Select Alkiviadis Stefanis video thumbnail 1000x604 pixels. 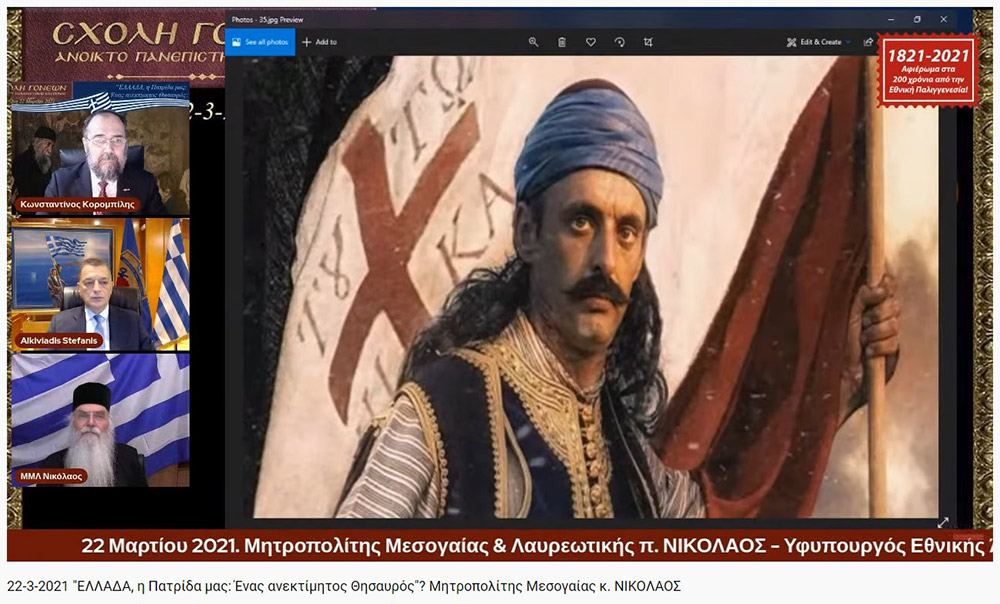100,284
